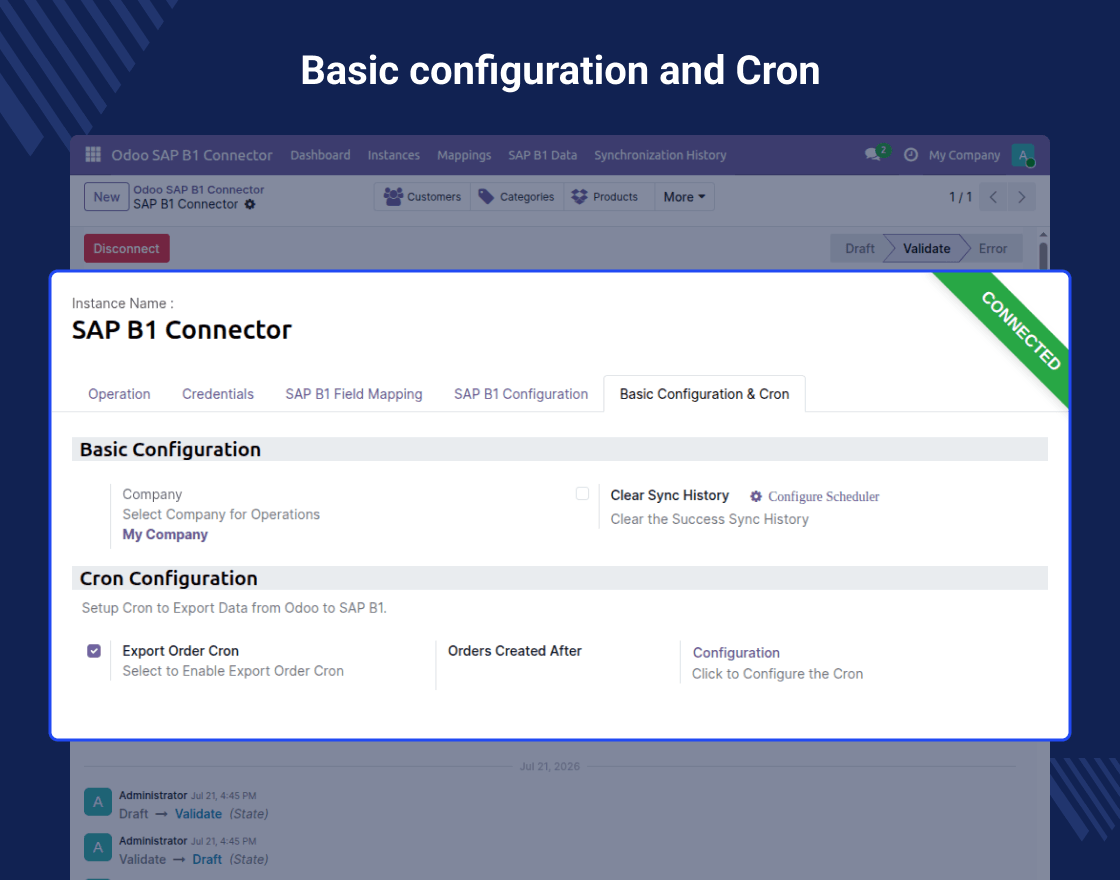The height and width of the screenshot is (880, 1120).
Task: Open the SAP B1 Data menu
Action: coord(543,155)
